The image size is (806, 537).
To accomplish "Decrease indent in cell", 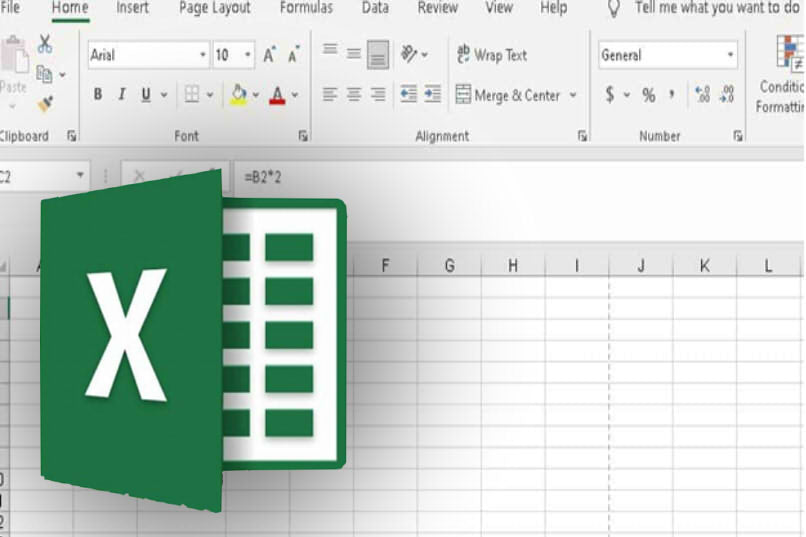I will 408,95.
